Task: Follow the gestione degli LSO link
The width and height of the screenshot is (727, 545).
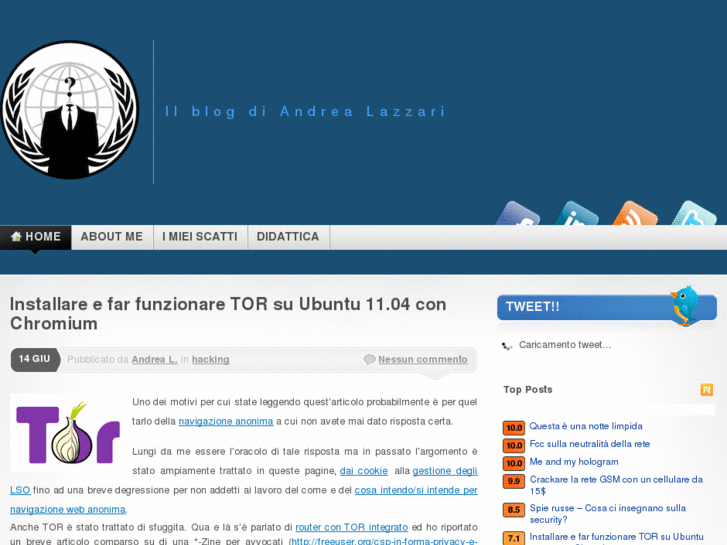Action: point(445,471)
